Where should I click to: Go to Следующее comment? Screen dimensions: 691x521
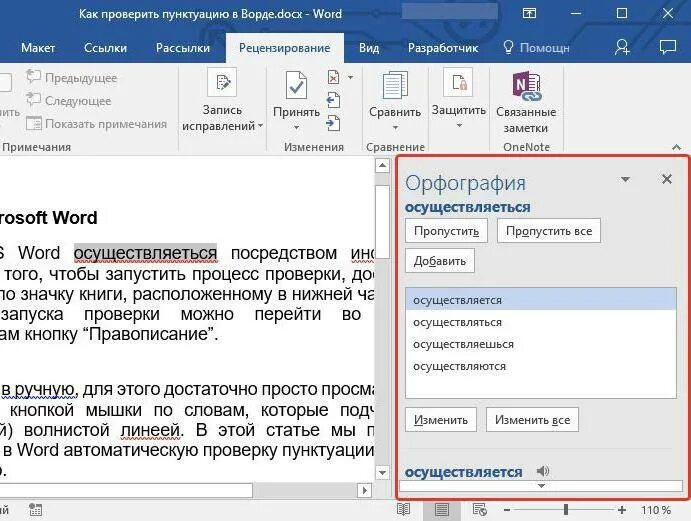69,100
